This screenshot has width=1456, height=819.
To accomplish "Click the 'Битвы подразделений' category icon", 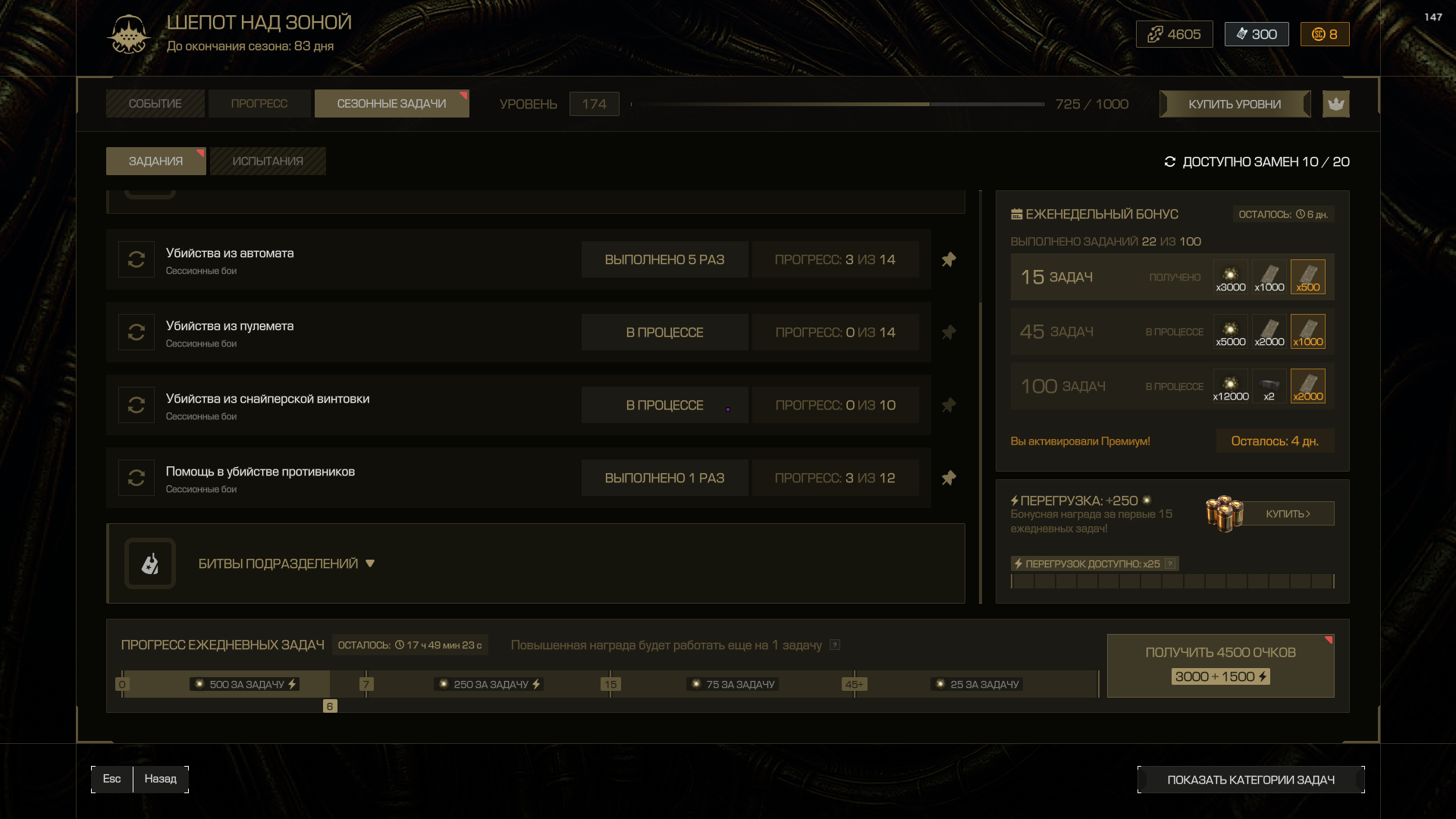I will tap(150, 563).
